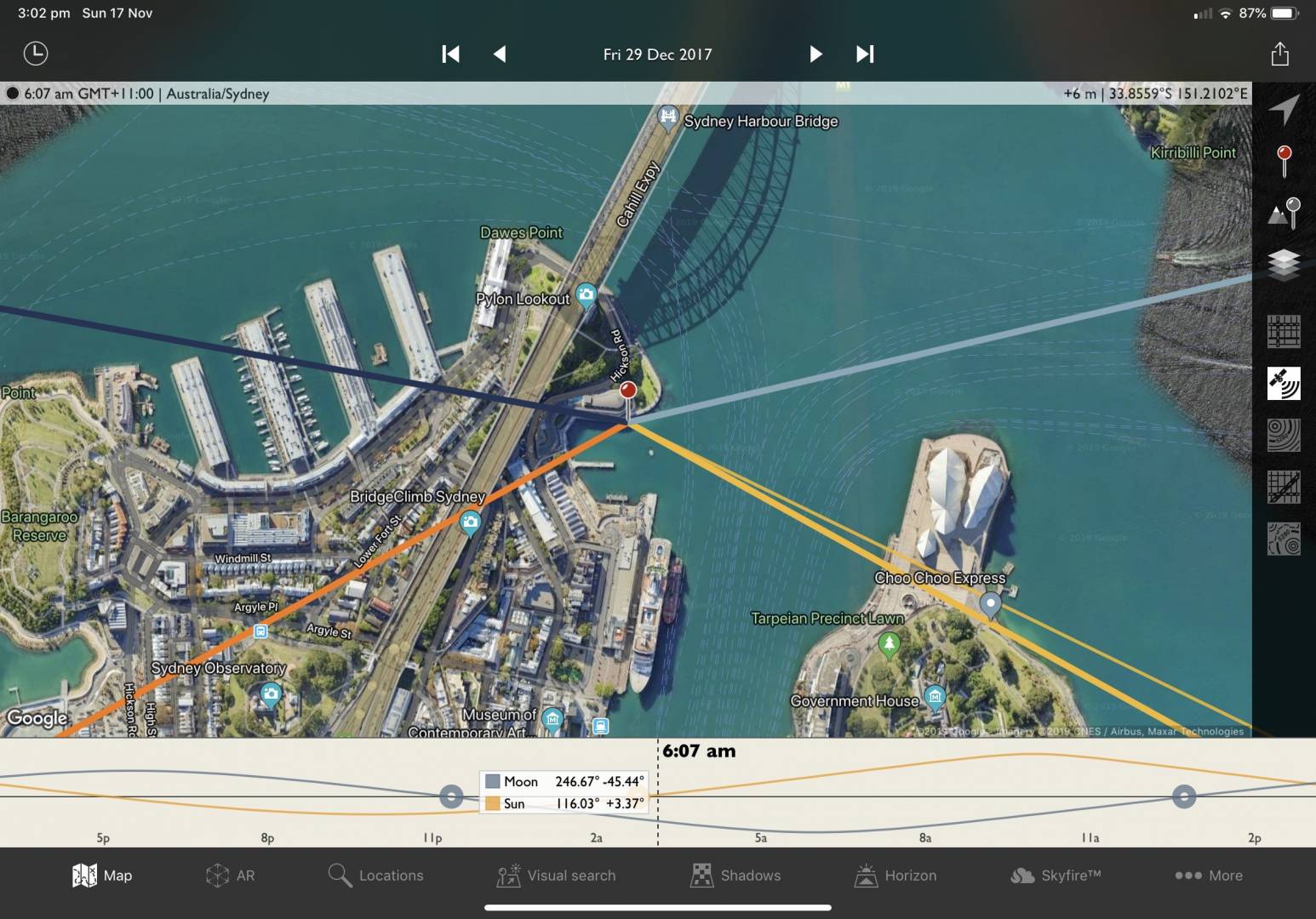Viewport: 1316px width, 919px height.
Task: Tap the Sydney Observatory camera marker
Action: coord(271,695)
